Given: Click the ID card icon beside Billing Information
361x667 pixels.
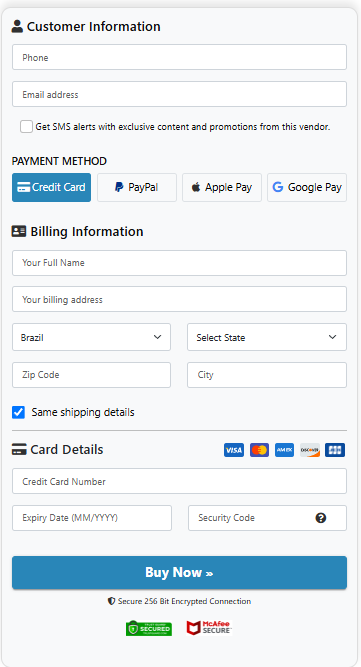Looking at the screenshot, I should tap(19, 231).
